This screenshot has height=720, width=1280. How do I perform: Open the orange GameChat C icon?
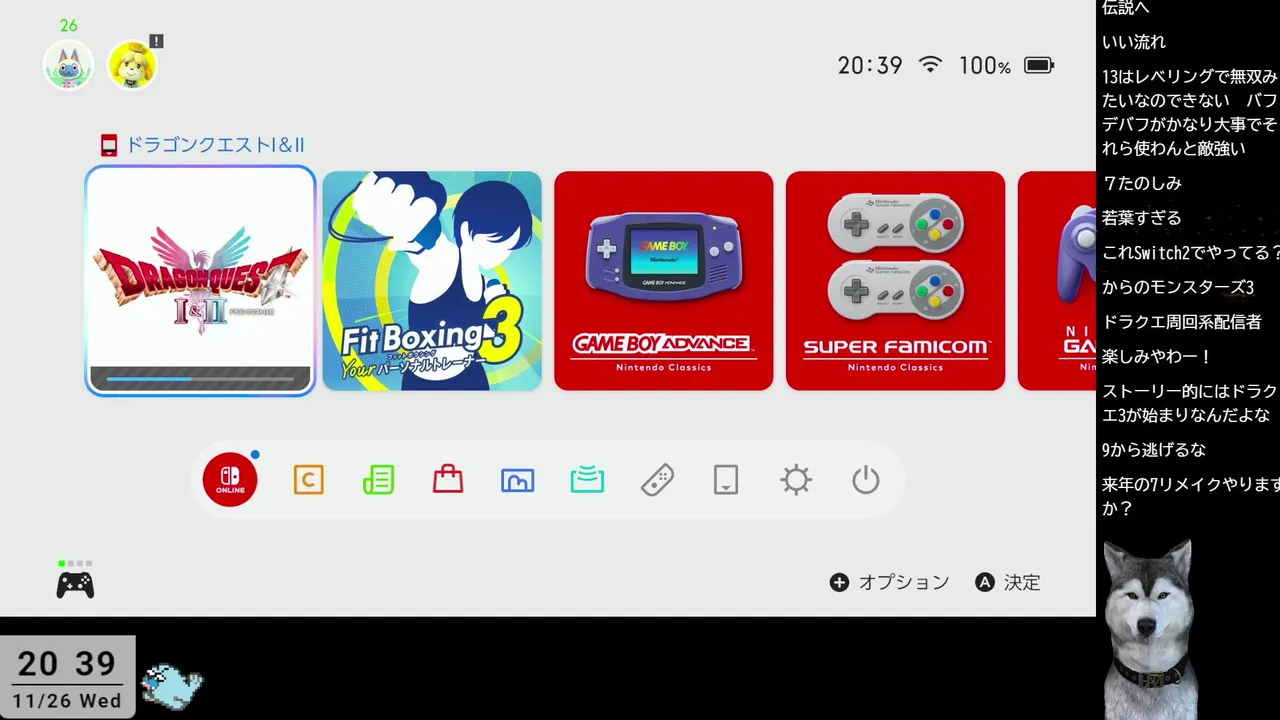(308, 480)
